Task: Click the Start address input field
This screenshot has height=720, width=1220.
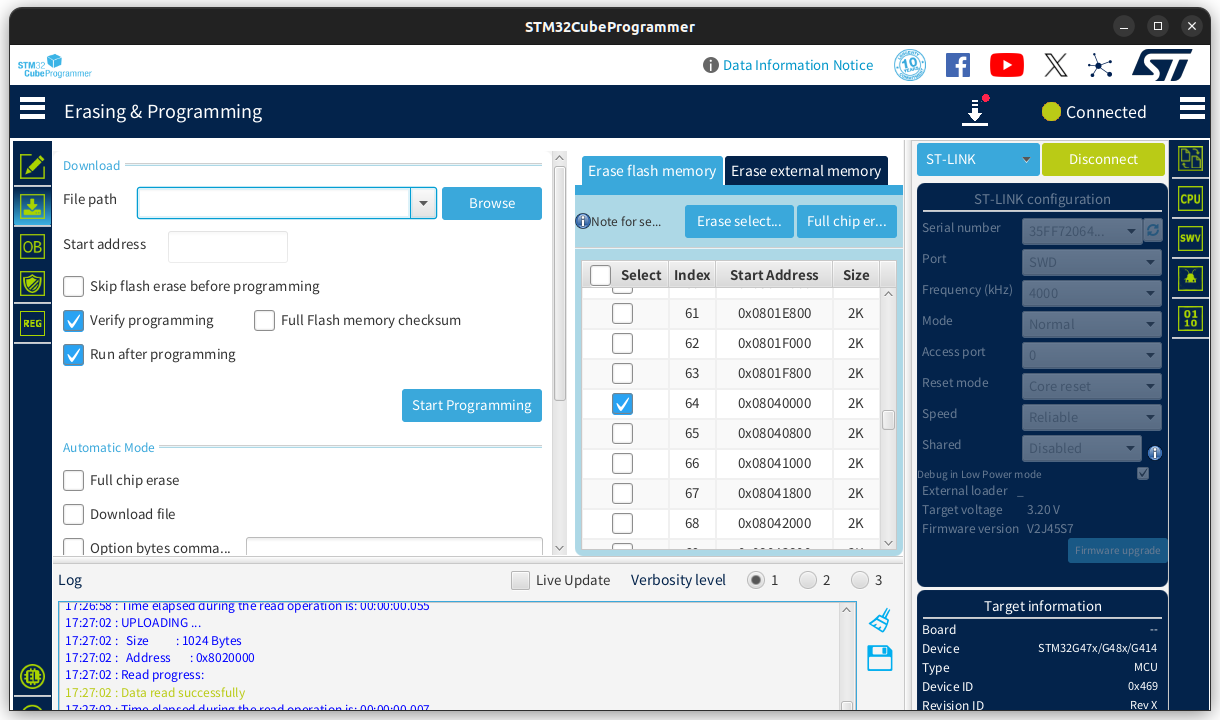Action: 228,246
